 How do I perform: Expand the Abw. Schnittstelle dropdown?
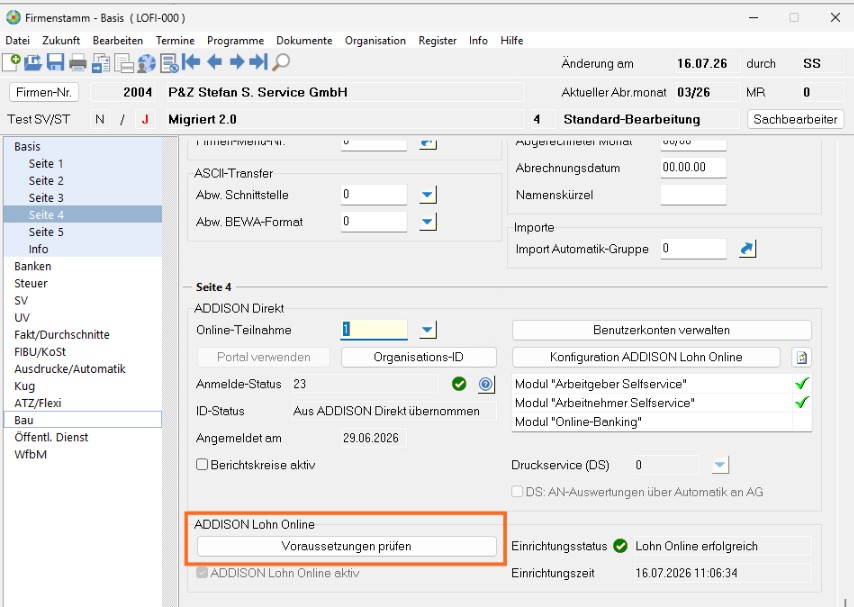point(428,195)
